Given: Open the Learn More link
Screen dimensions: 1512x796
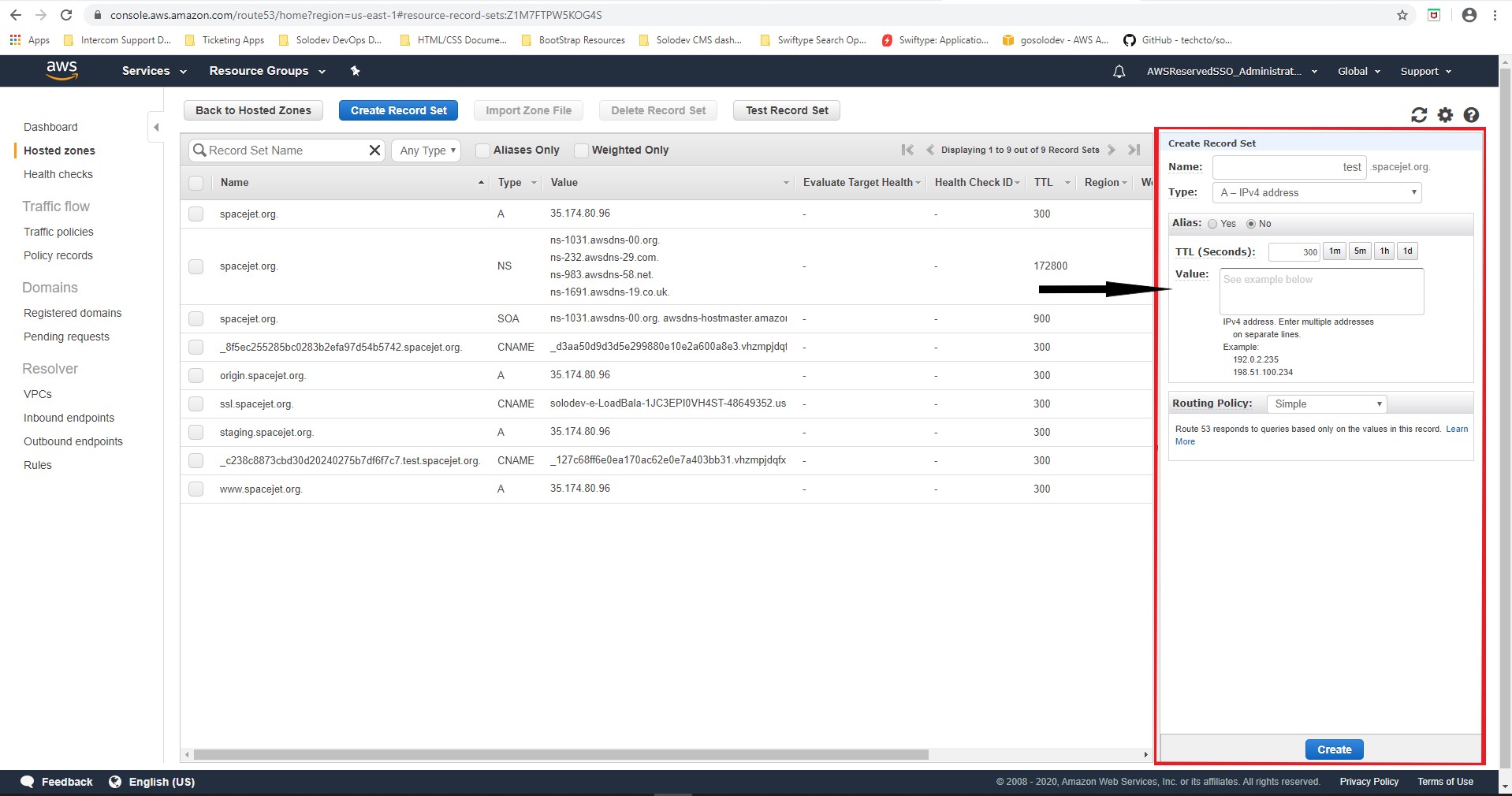Looking at the screenshot, I should [x=1456, y=429].
